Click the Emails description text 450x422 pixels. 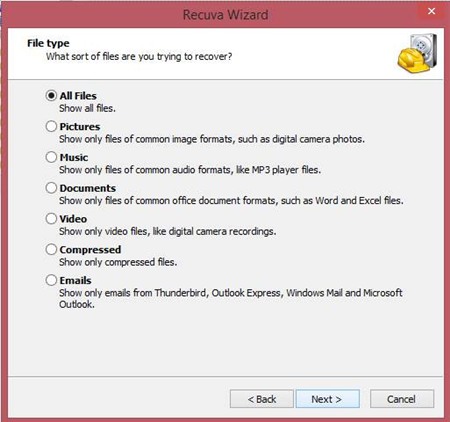pos(231,298)
